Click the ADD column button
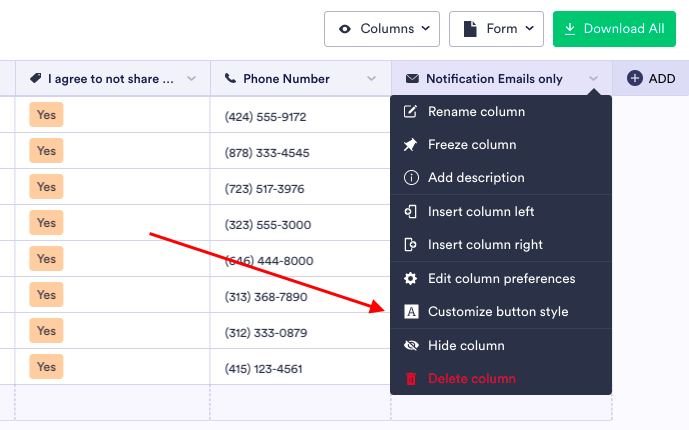The image size is (689, 430). tap(651, 79)
